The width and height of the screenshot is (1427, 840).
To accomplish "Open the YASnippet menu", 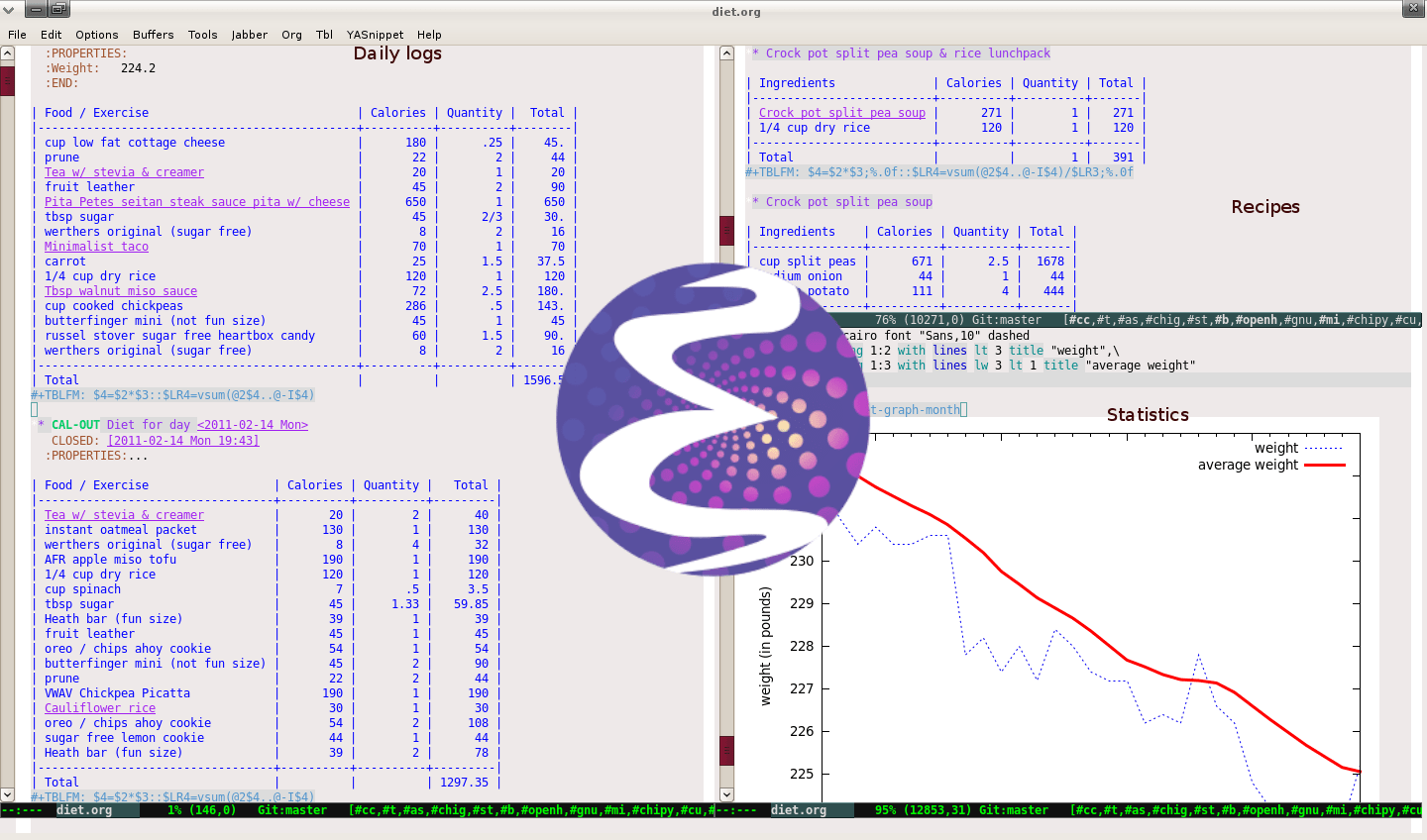I will click(x=375, y=35).
